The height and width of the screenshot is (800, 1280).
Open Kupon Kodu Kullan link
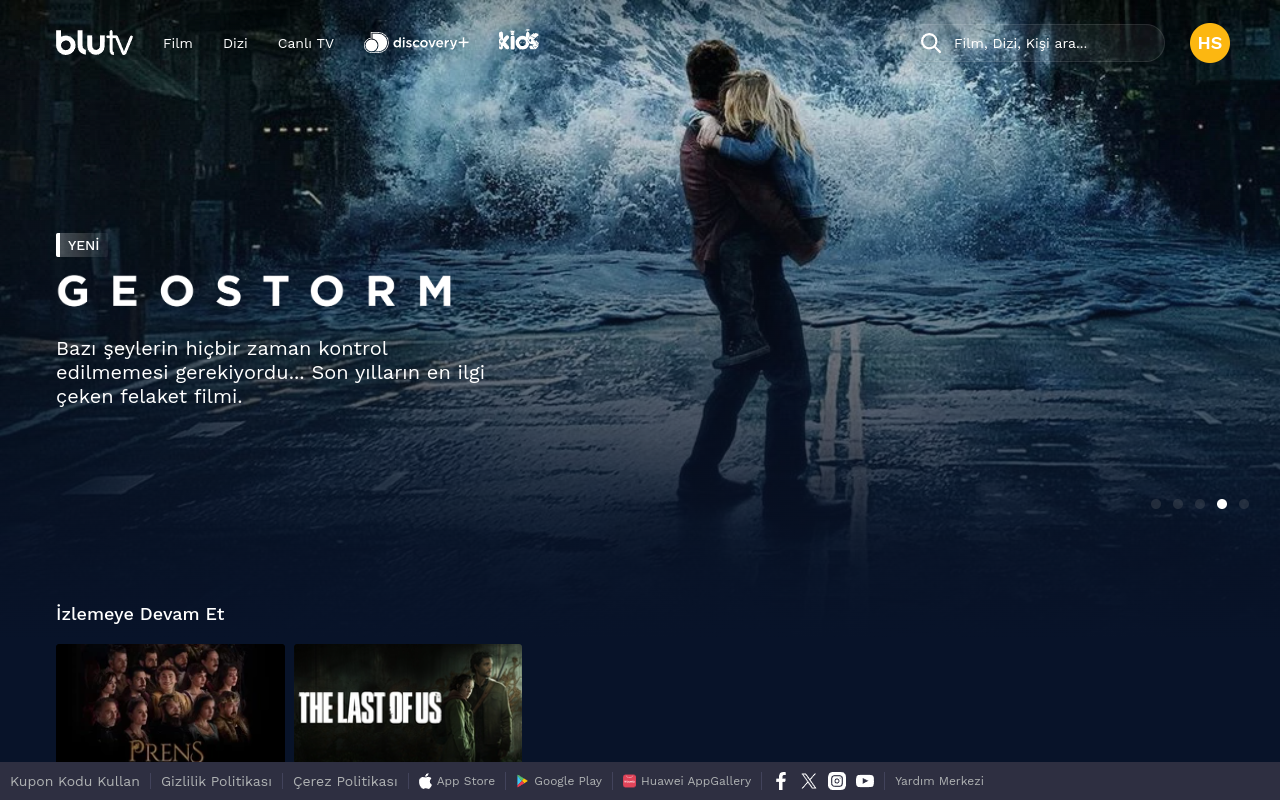click(x=75, y=781)
